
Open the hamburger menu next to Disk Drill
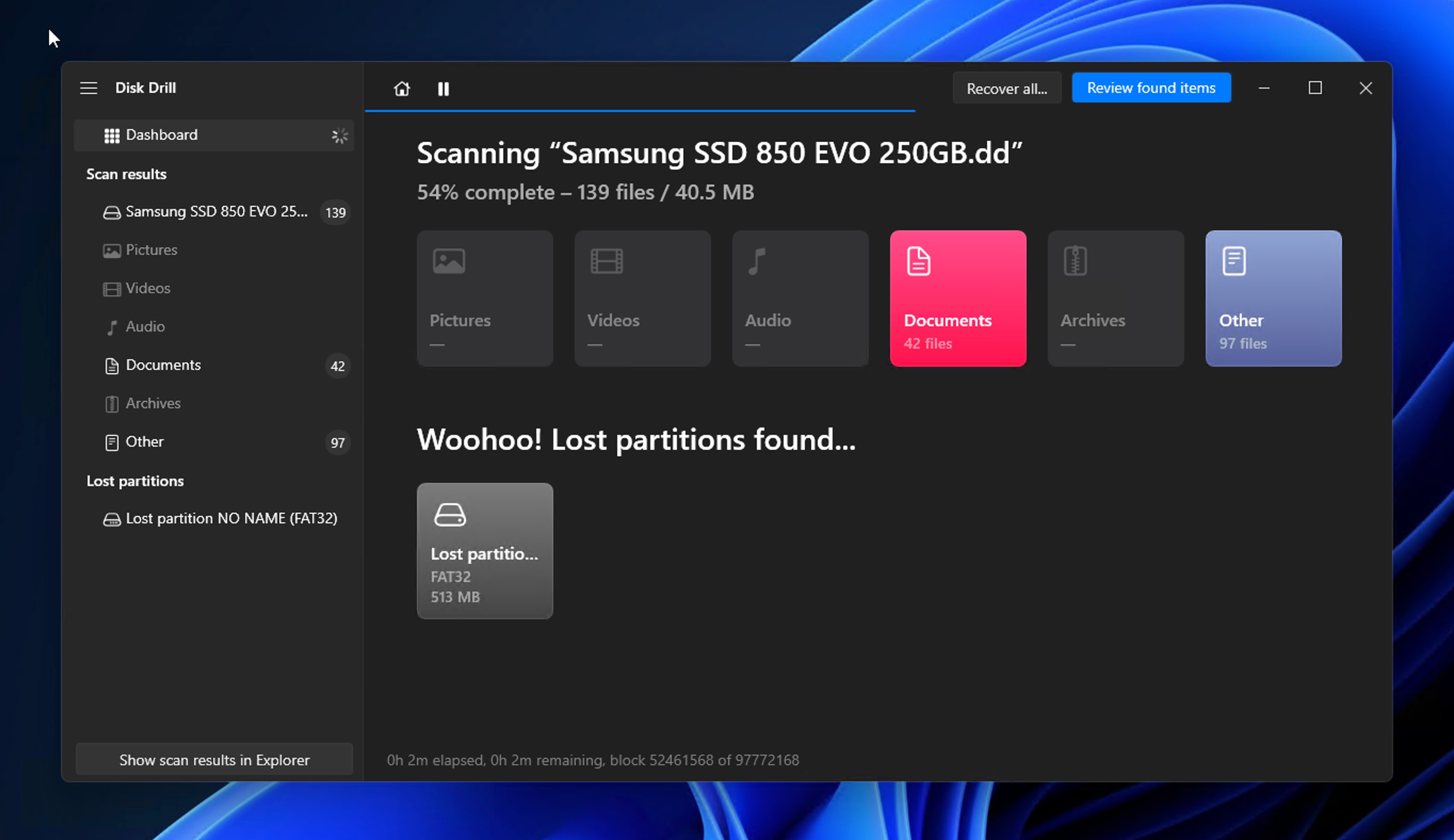[x=88, y=88]
